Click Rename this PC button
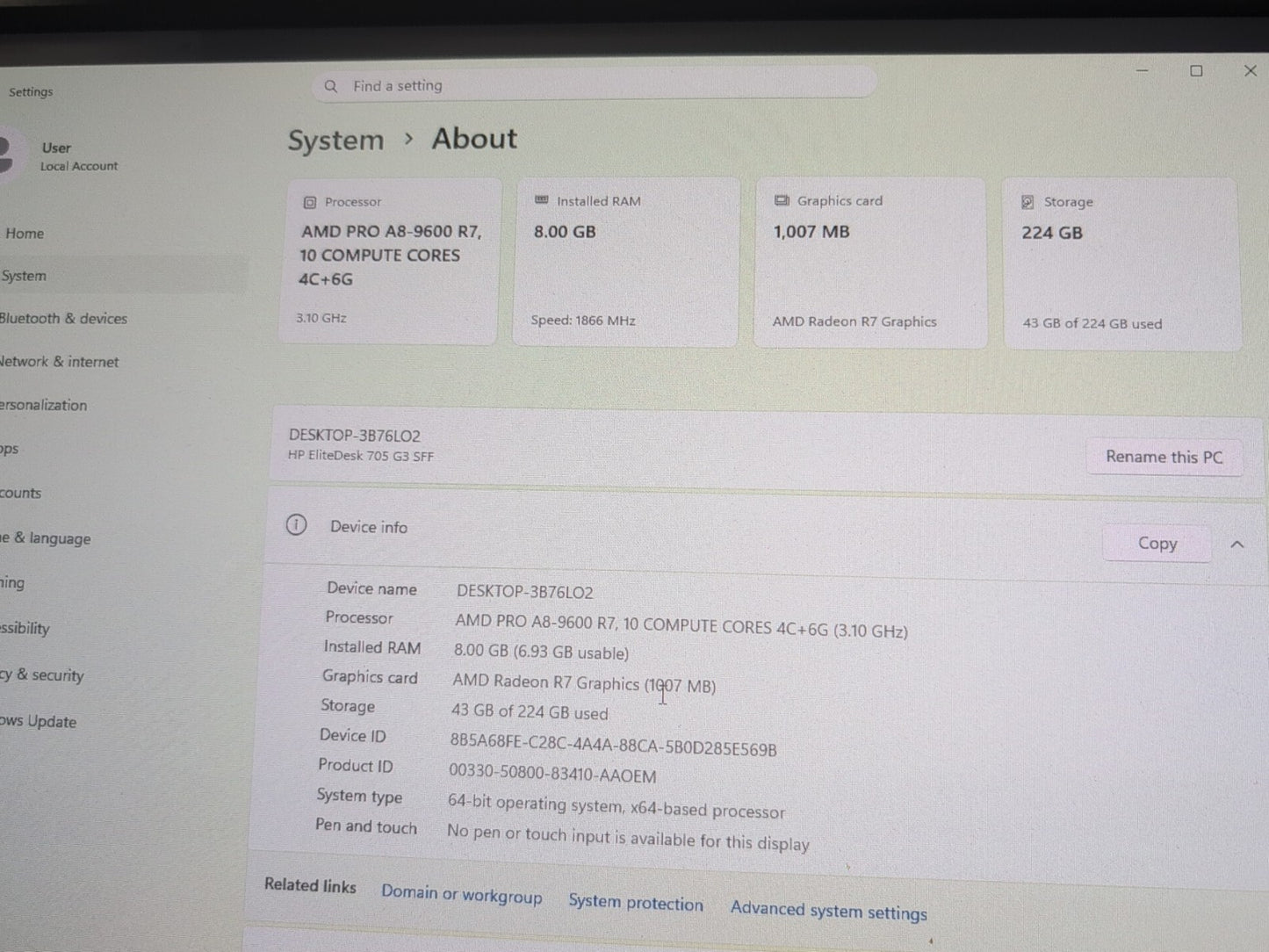Screen dimensions: 1269x952 coord(1164,457)
